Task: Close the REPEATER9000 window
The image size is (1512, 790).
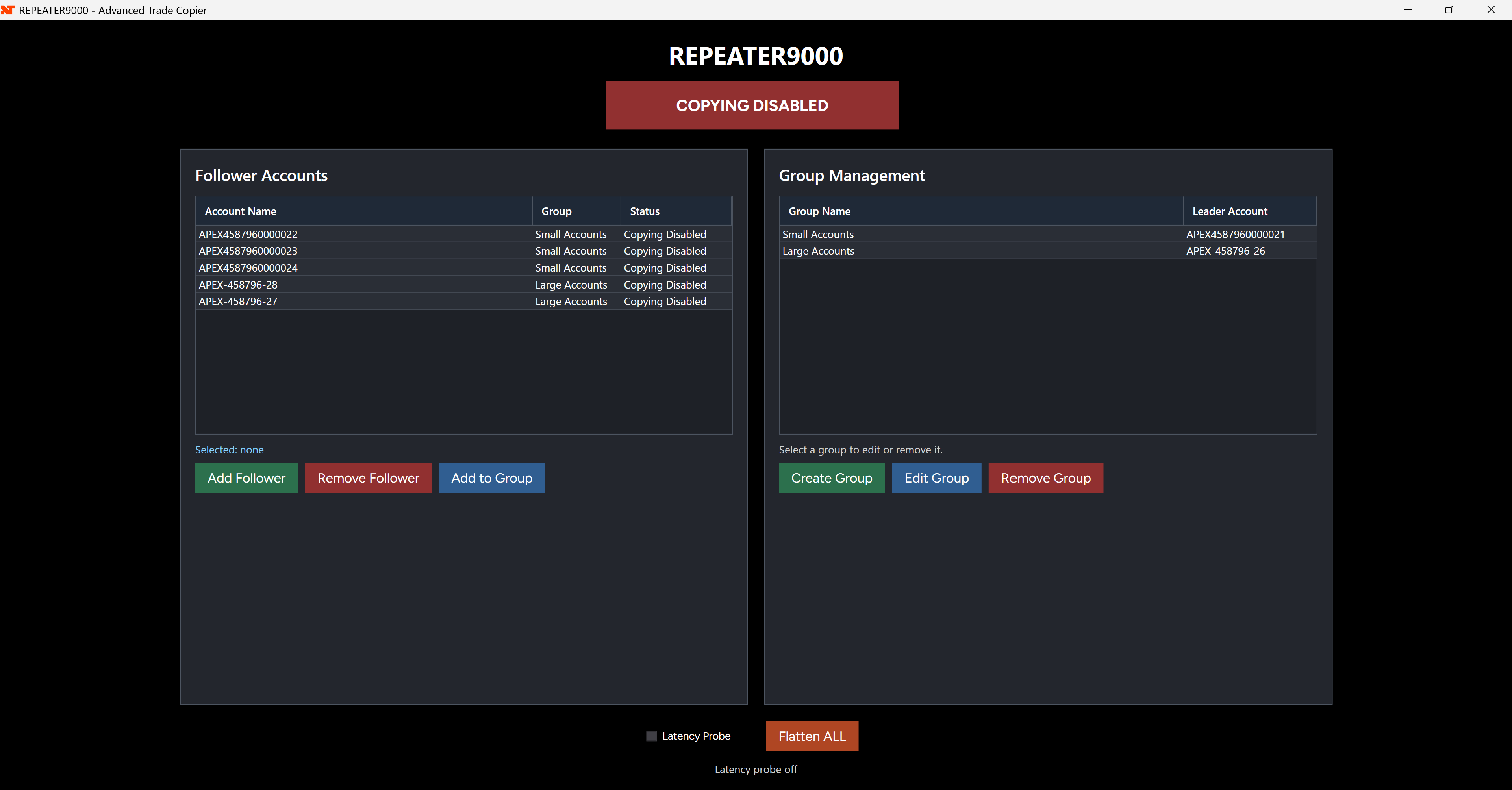Action: tap(1491, 10)
